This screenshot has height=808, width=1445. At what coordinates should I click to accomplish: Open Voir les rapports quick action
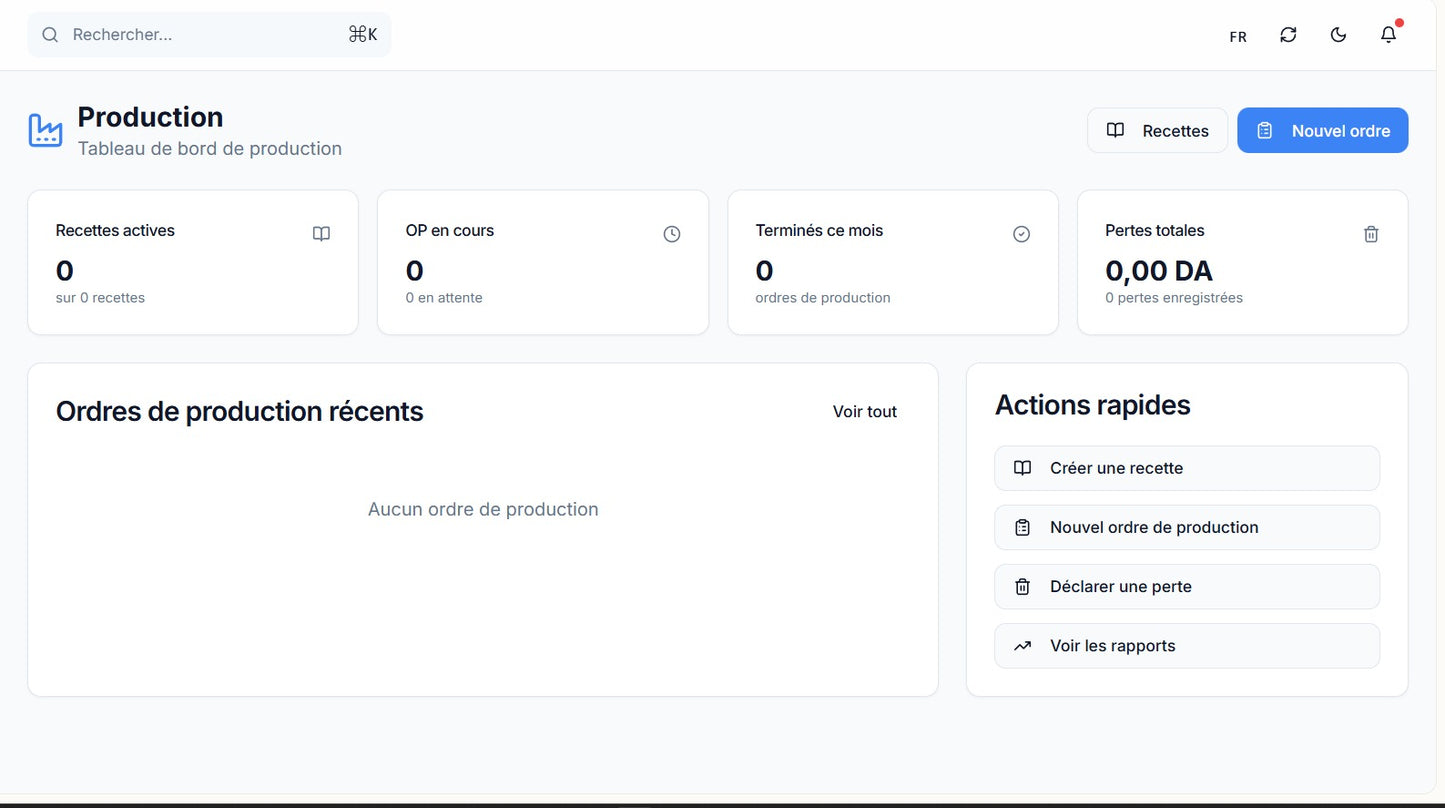pyautogui.click(x=1186, y=646)
